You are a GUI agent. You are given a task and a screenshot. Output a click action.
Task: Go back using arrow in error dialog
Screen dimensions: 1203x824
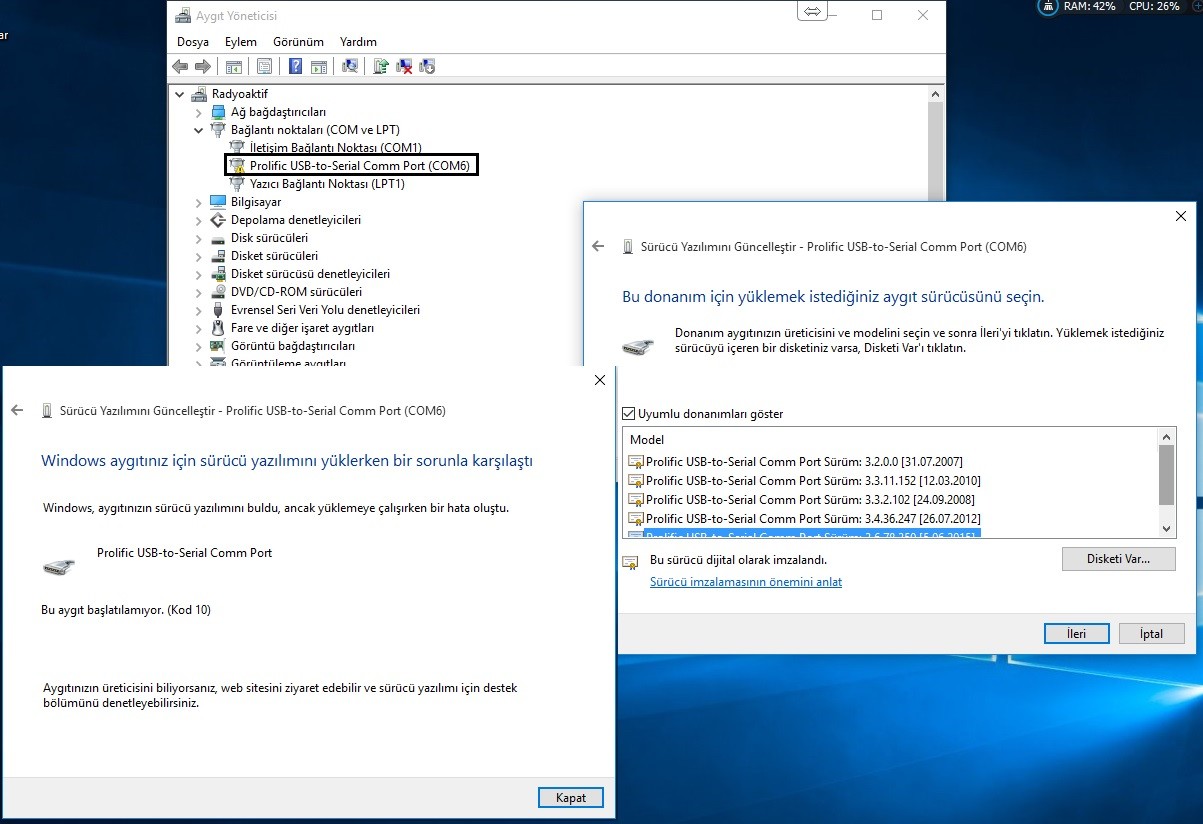pyautogui.click(x=17, y=410)
